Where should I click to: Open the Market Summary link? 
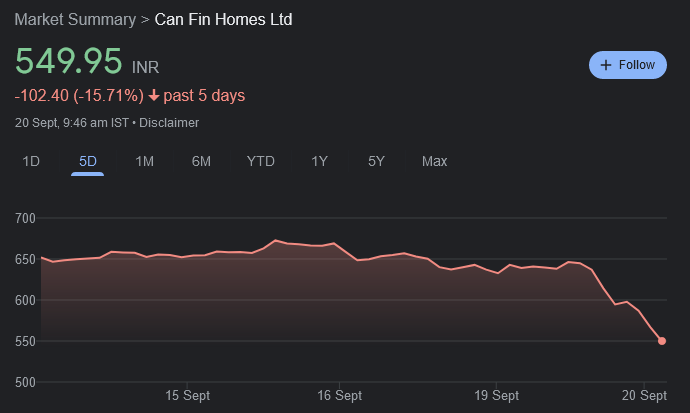pyautogui.click(x=75, y=20)
